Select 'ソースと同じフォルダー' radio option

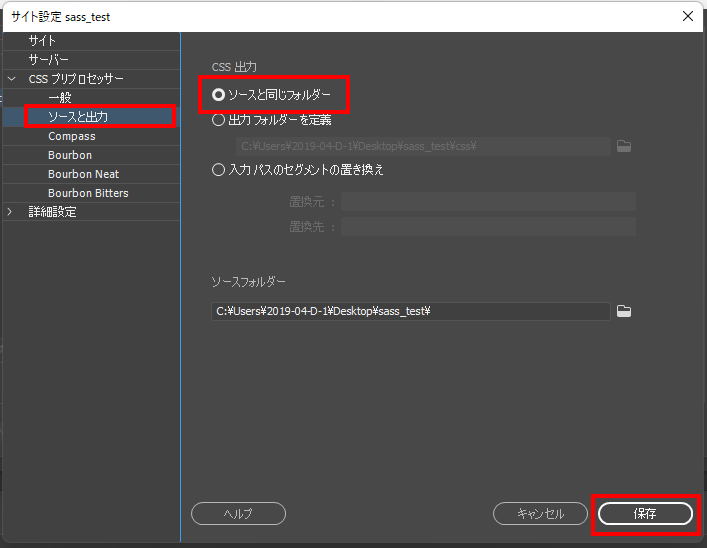[x=219, y=94]
